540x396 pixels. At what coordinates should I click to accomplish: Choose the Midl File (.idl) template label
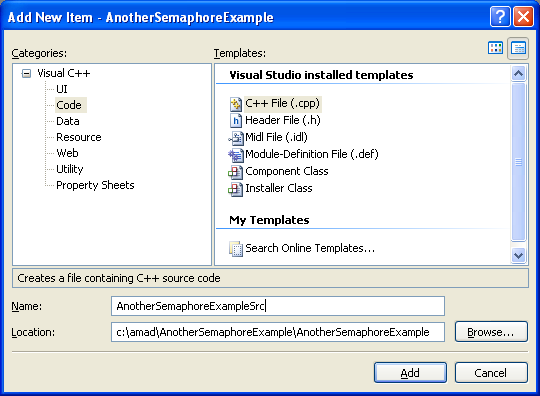tap(276, 137)
